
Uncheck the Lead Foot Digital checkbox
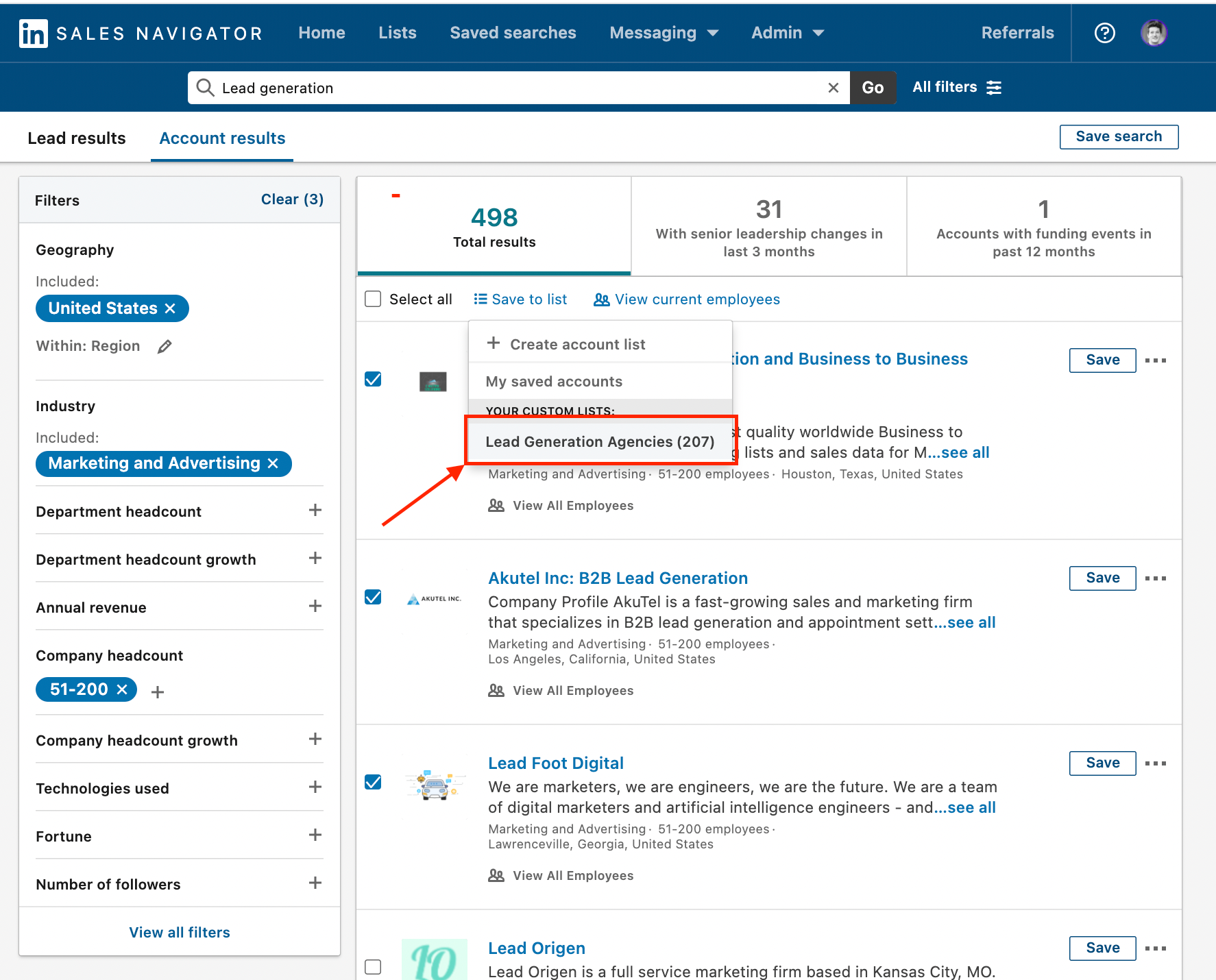(373, 782)
